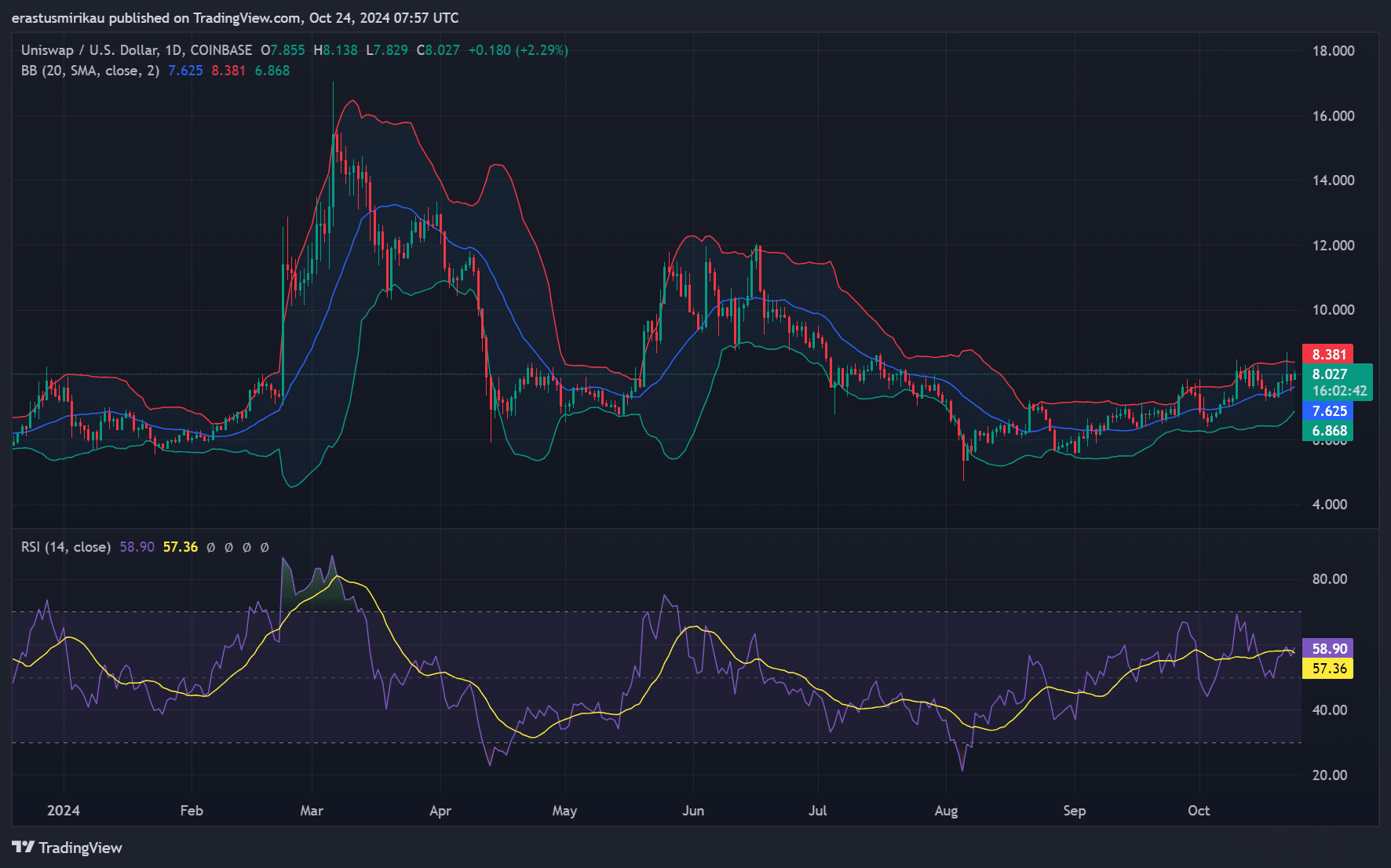Click the blue 7.625 price axis tag
The width and height of the screenshot is (1391, 868).
[1328, 411]
